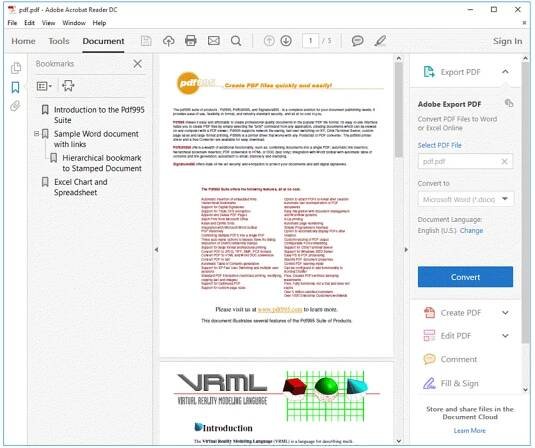Collapse the Export PDF section chevron
This screenshot has width=535, height=448.
505,72
